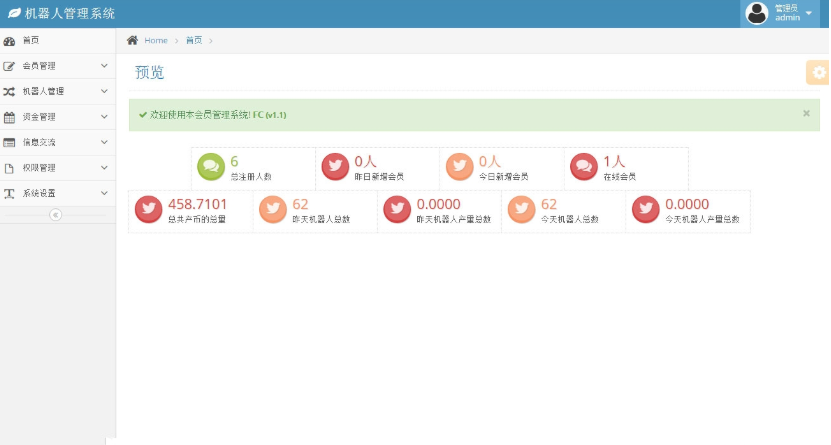Click the green checkmark in welcome alert
Image resolution: width=831 pixels, height=445 pixels.
pos(143,114)
